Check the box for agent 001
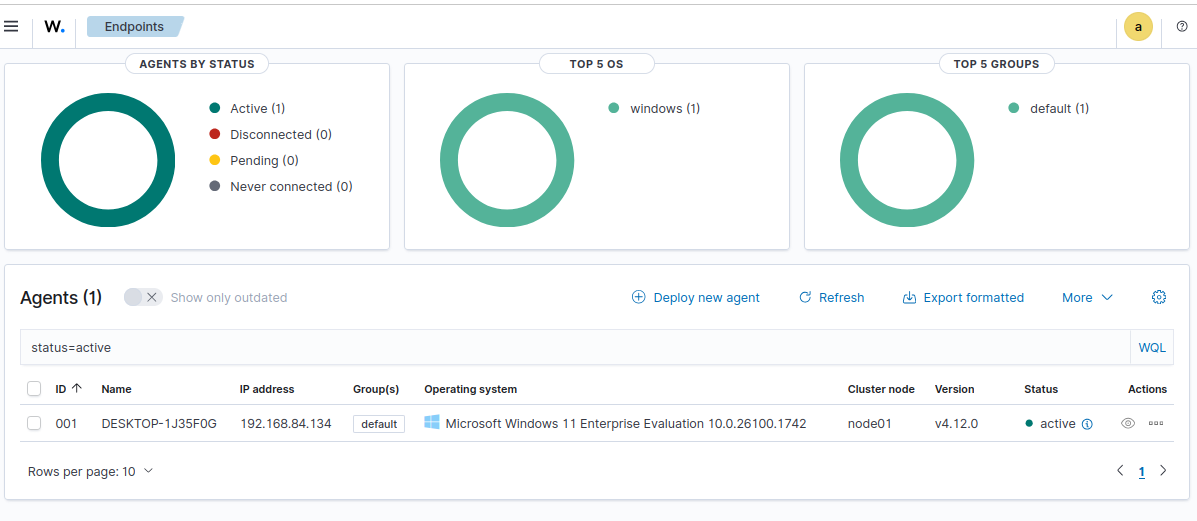The width and height of the screenshot is (1197, 521). 34,423
